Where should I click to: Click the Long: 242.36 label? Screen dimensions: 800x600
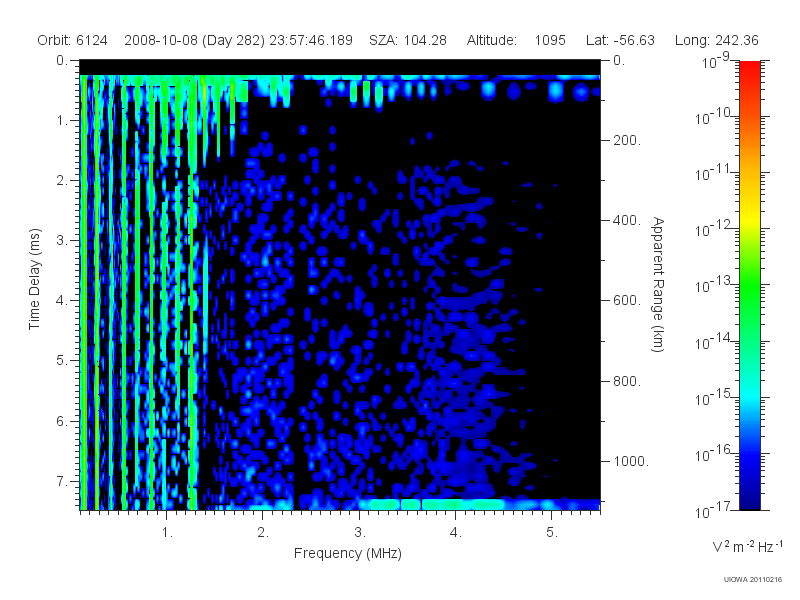716,40
